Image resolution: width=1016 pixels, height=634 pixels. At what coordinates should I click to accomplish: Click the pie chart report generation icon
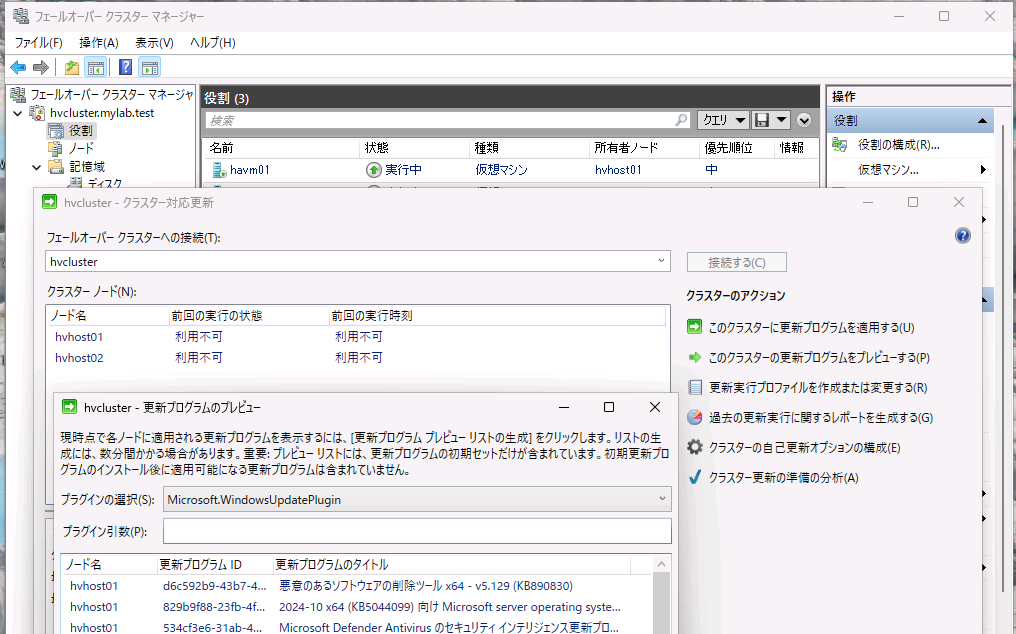(x=695, y=417)
